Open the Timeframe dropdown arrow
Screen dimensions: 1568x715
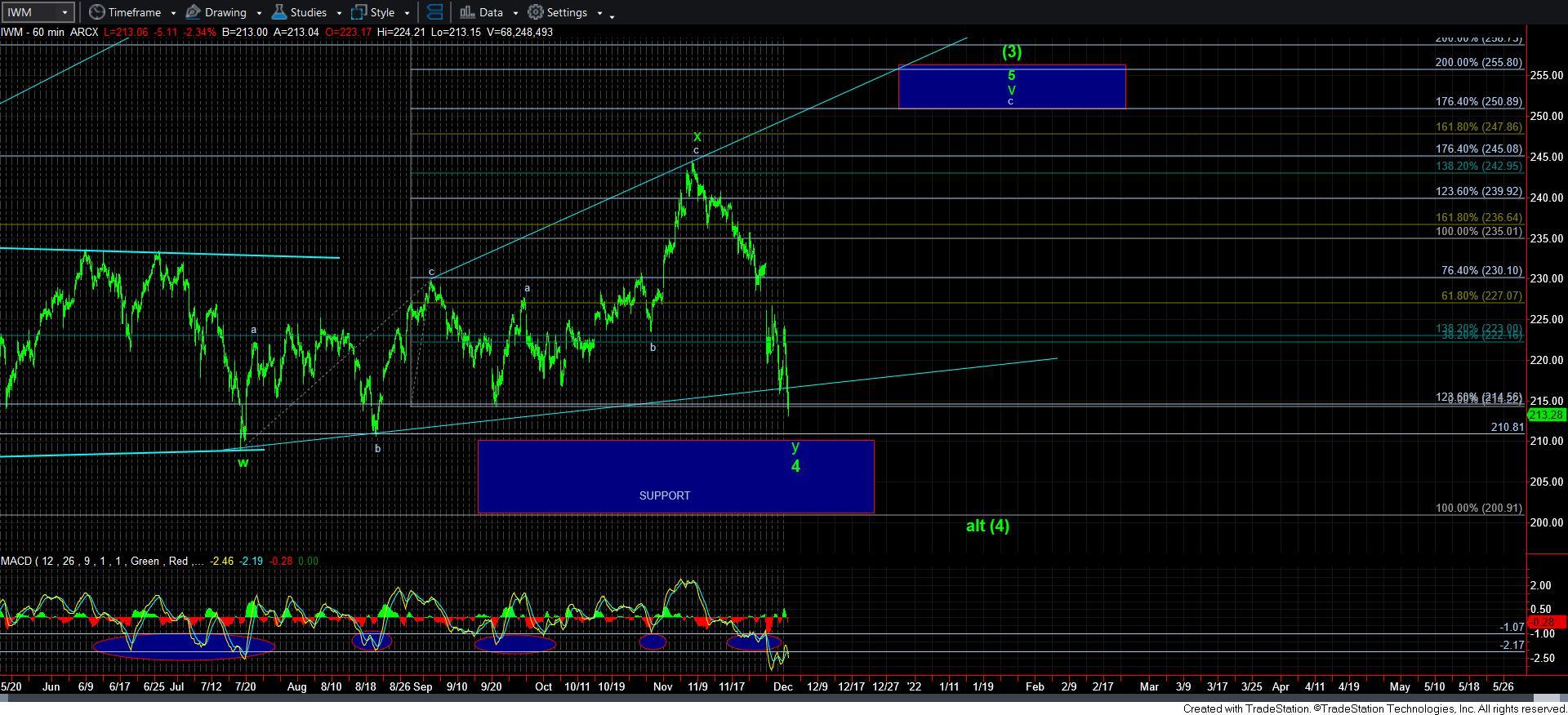(173, 13)
